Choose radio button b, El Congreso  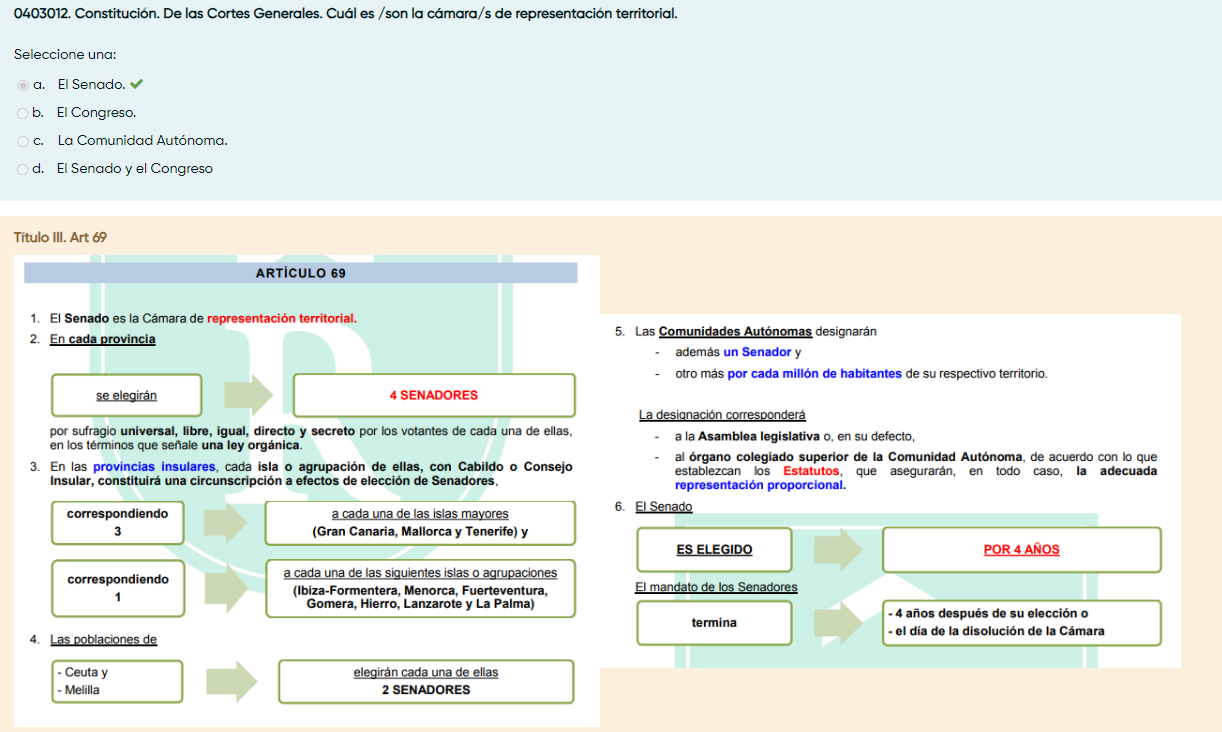coord(23,113)
